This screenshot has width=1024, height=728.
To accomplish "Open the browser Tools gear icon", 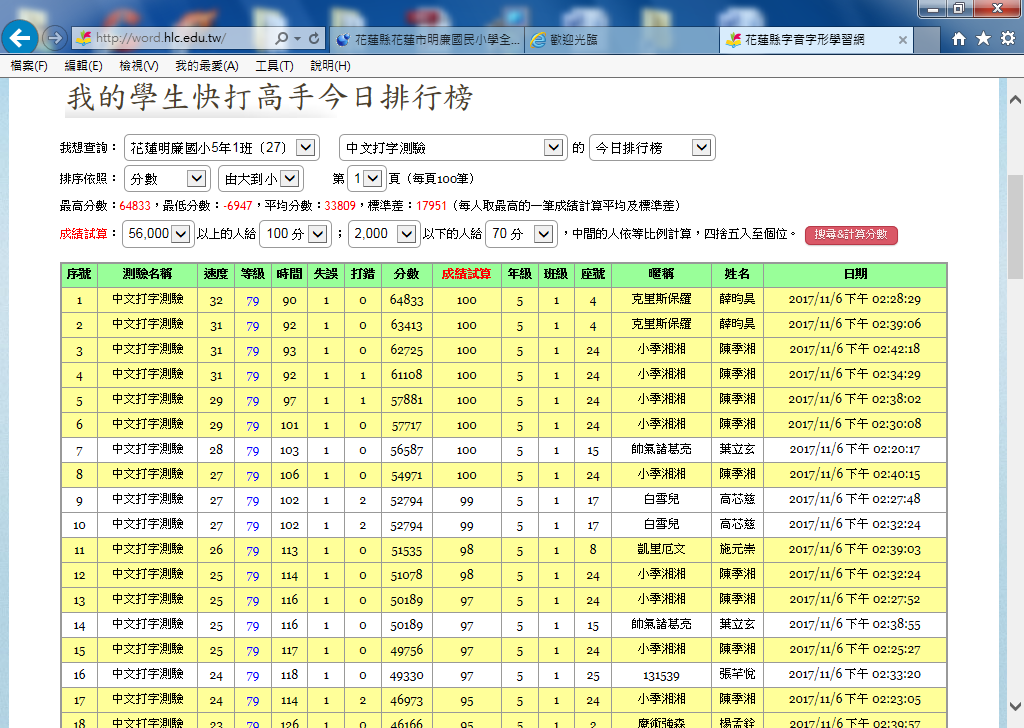I will 1007,39.
